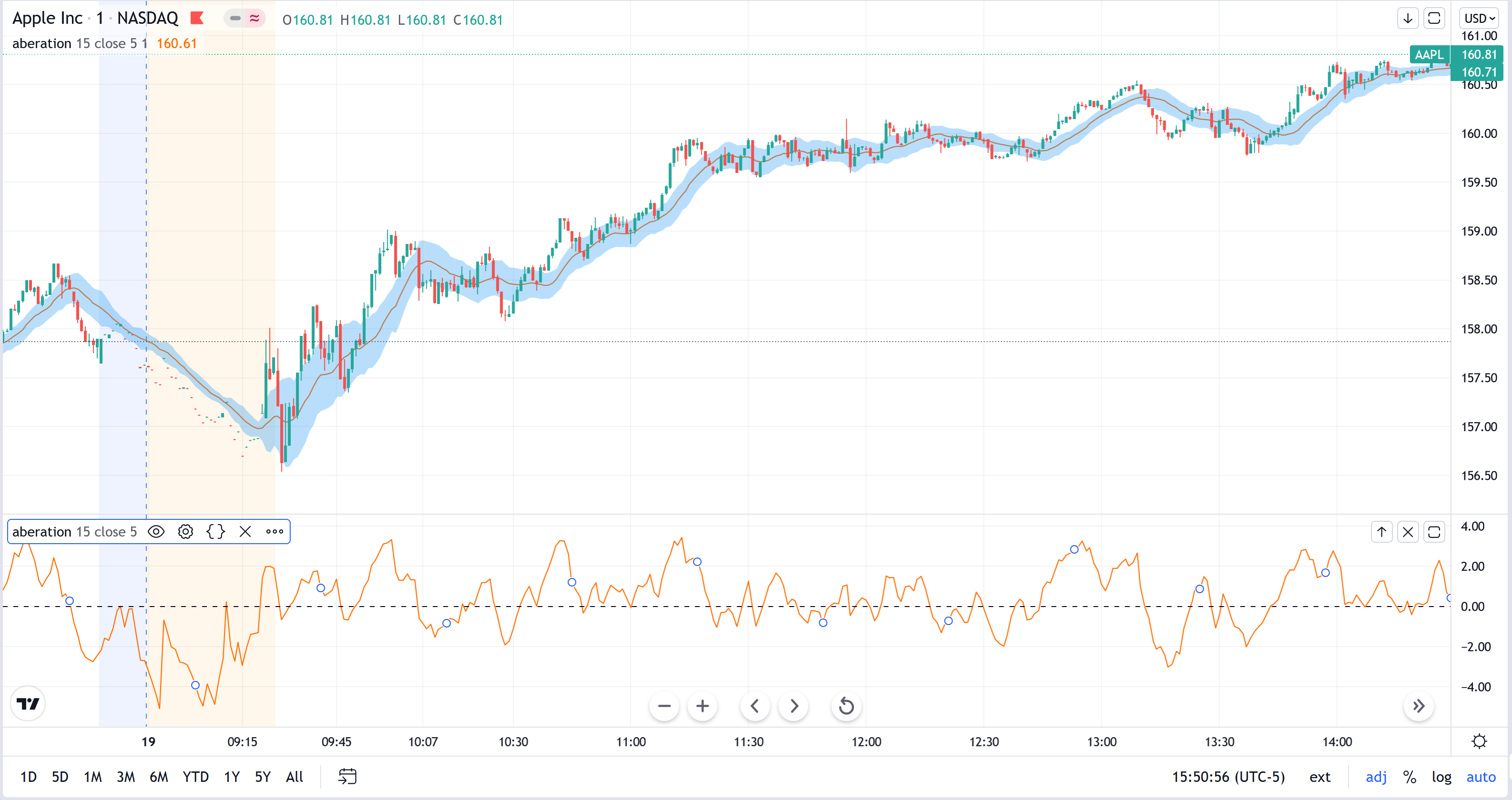This screenshot has width=1512, height=800.
Task: Toggle the pink approximate-sign status pill
Action: click(x=255, y=19)
